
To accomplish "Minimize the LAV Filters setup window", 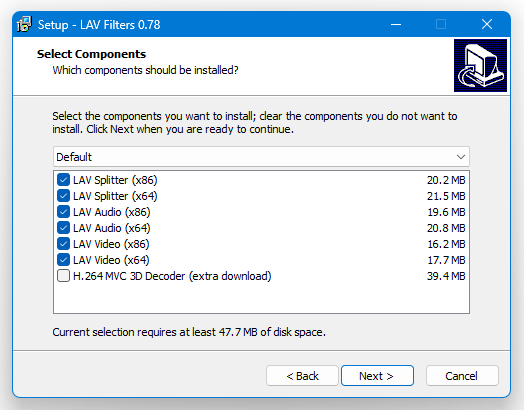I will tap(396, 24).
